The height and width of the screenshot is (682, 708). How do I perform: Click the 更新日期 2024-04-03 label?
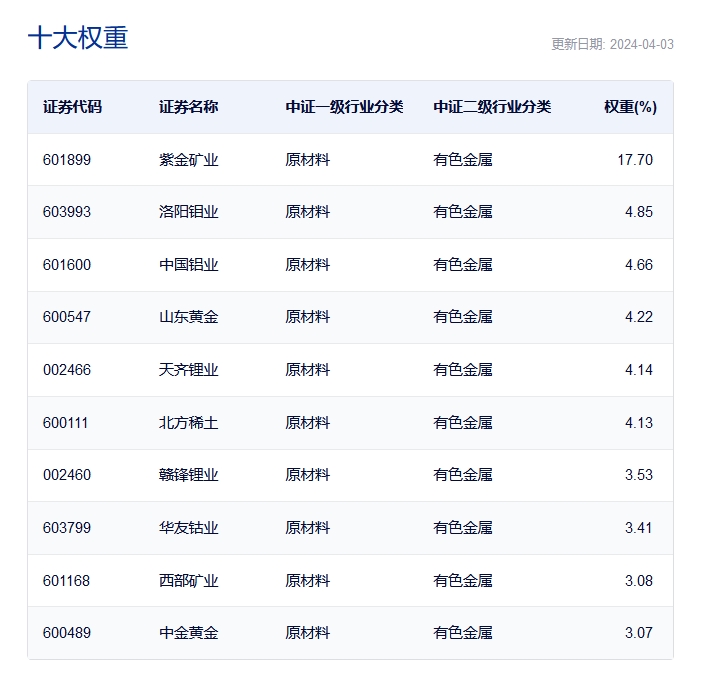612,44
